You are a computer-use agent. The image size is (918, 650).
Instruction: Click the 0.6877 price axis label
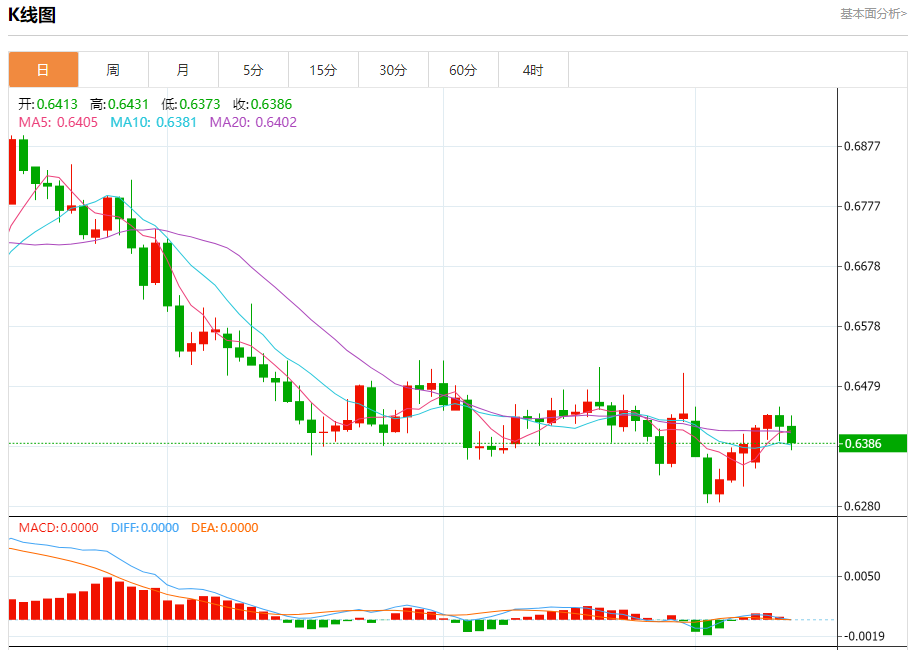[x=862, y=146]
